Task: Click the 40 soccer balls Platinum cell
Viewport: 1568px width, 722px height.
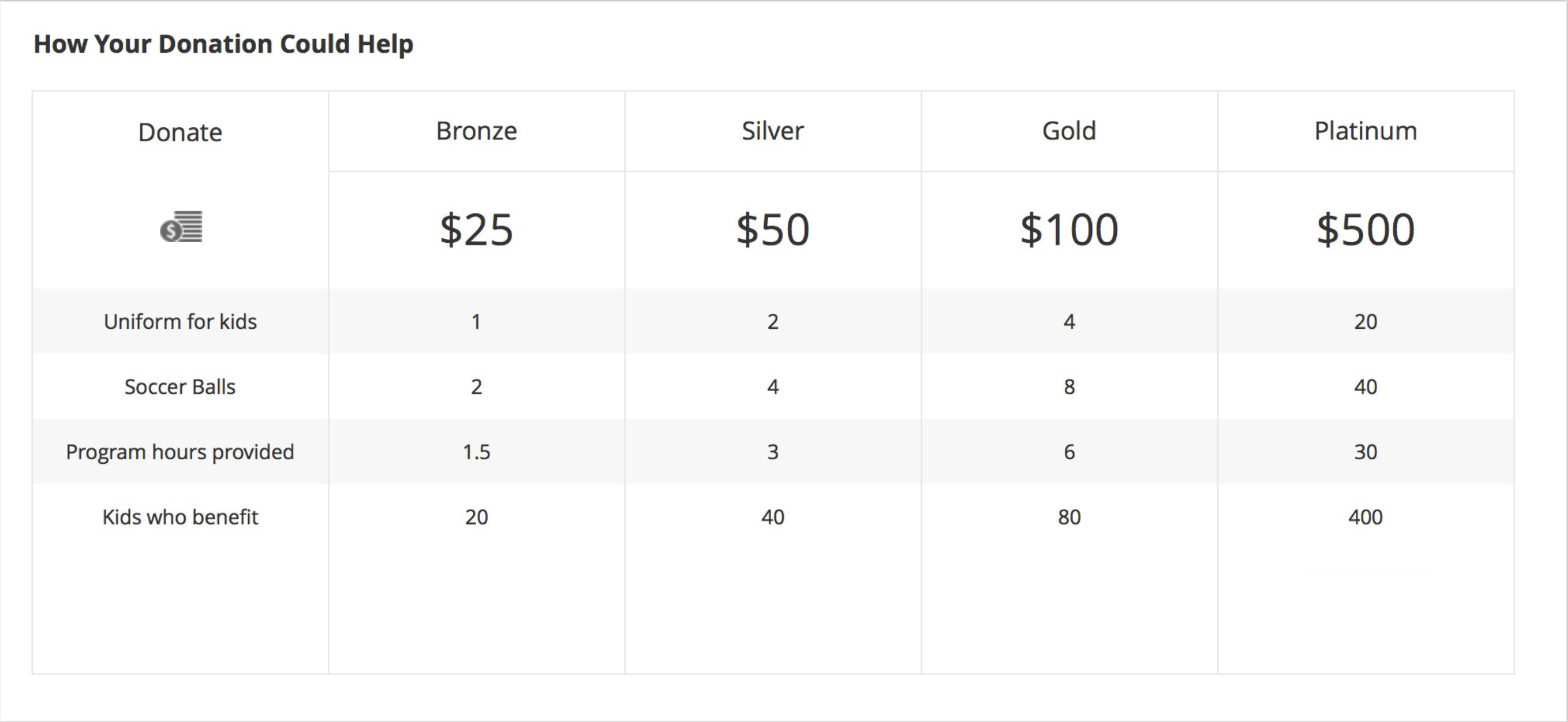Action: (x=1366, y=387)
